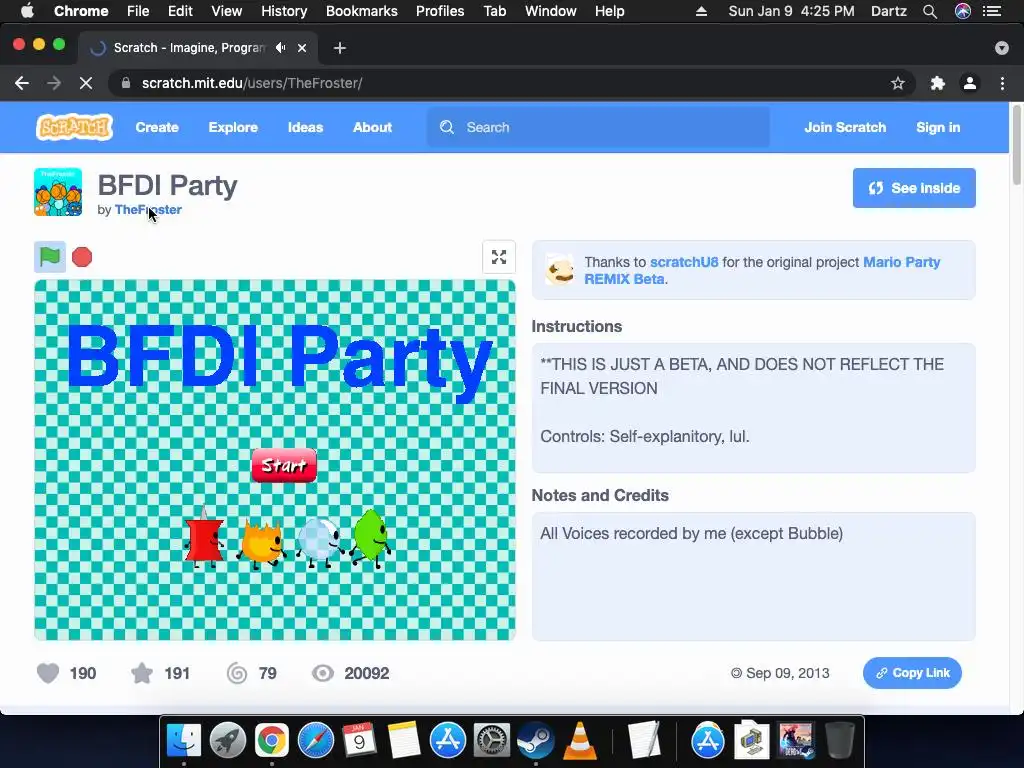1024x768 pixels.
Task: Open the scratchU8 user link
Action: point(684,262)
